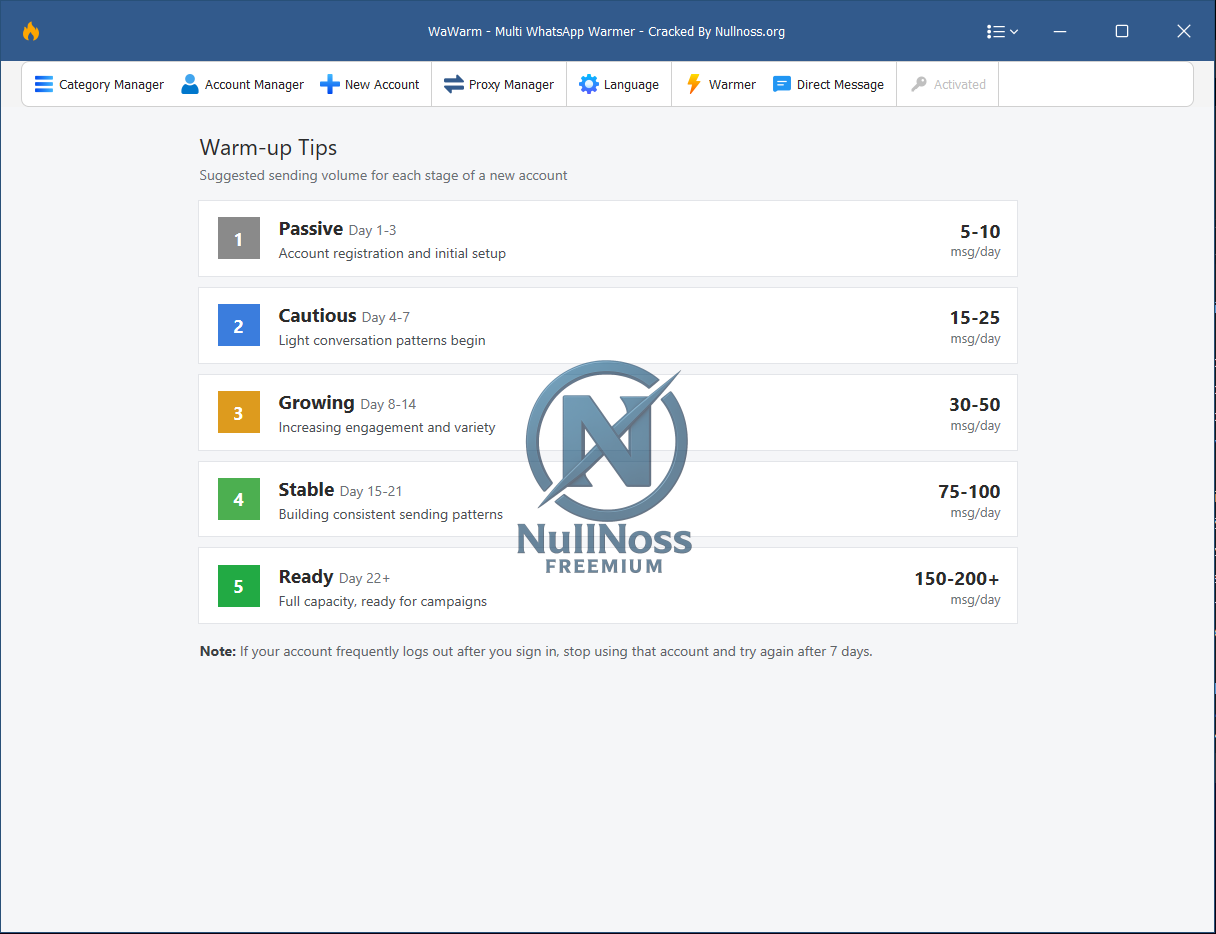Image resolution: width=1216 pixels, height=934 pixels.
Task: Click the Warm-up Tips heading
Action: coord(268,148)
